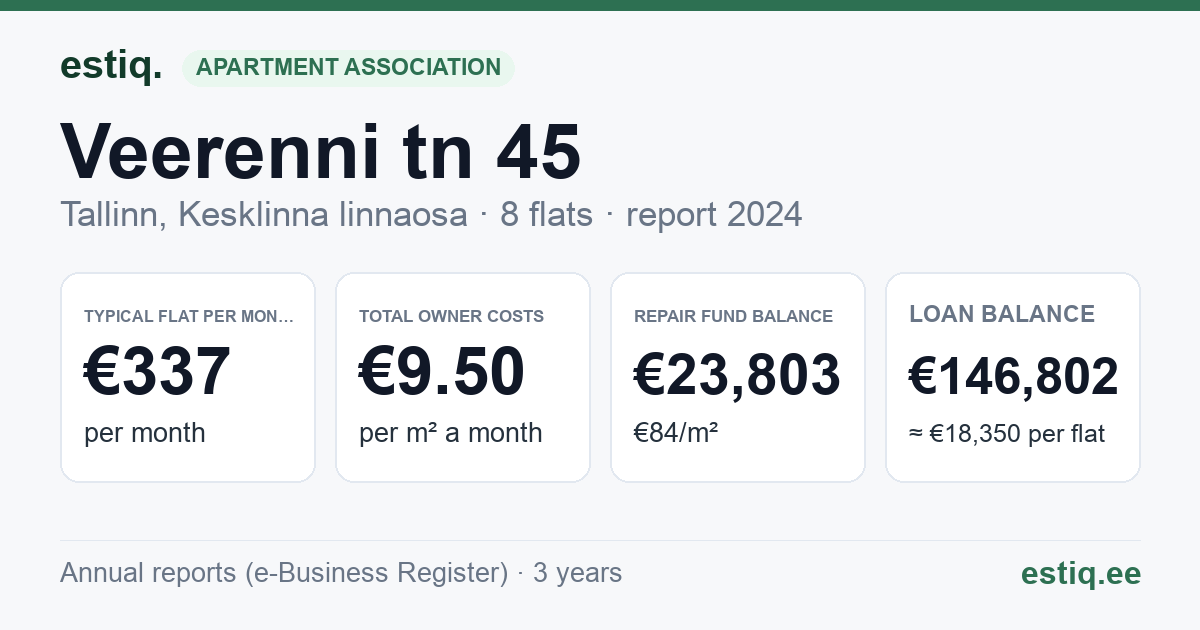Click the €84/m² text
1200x630 pixels.
coord(676,433)
